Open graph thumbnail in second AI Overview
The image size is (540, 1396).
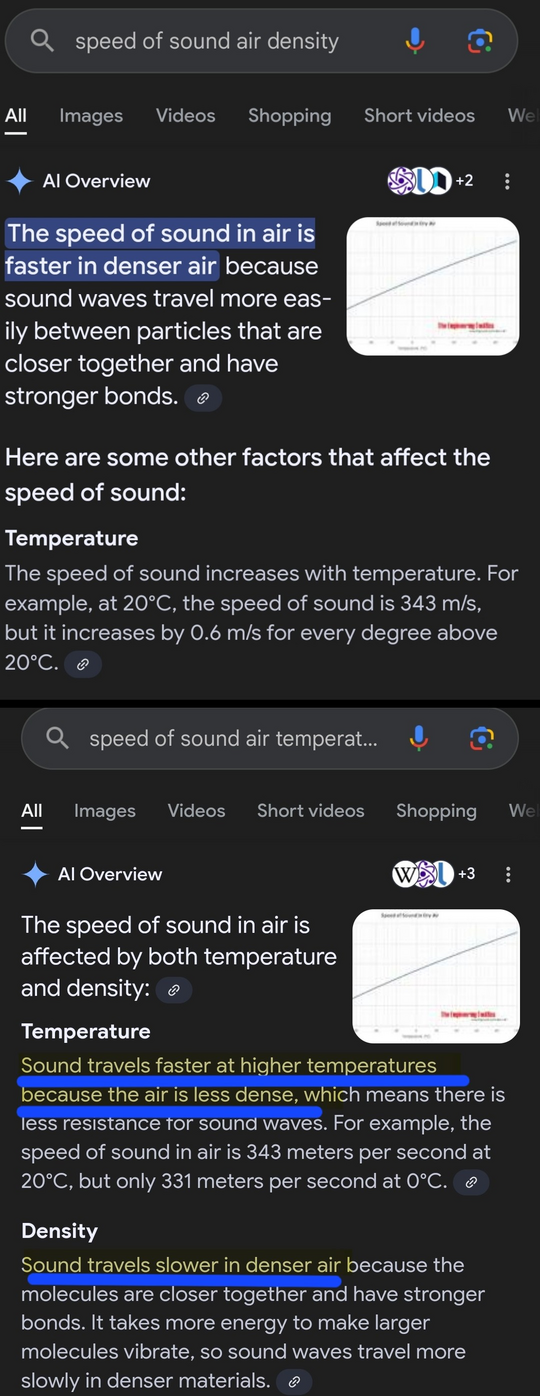436,975
